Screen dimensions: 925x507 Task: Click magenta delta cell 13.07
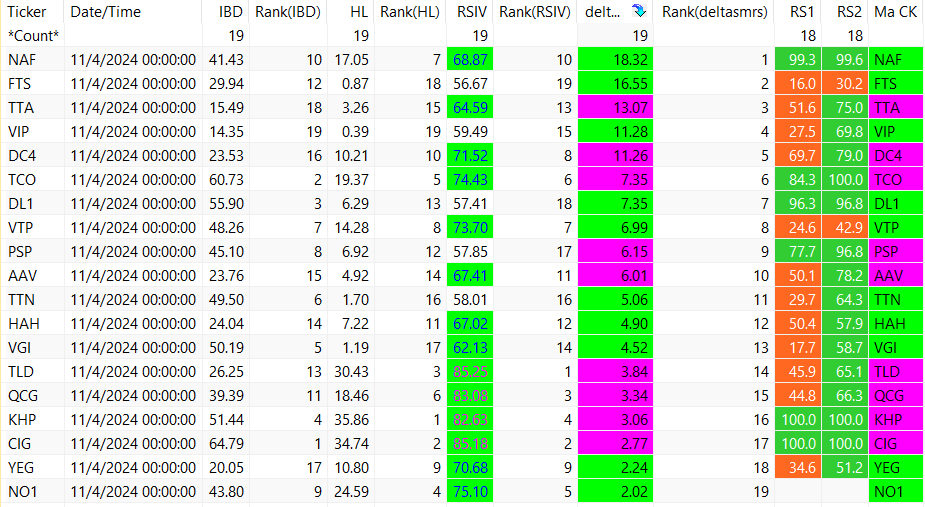[615, 108]
